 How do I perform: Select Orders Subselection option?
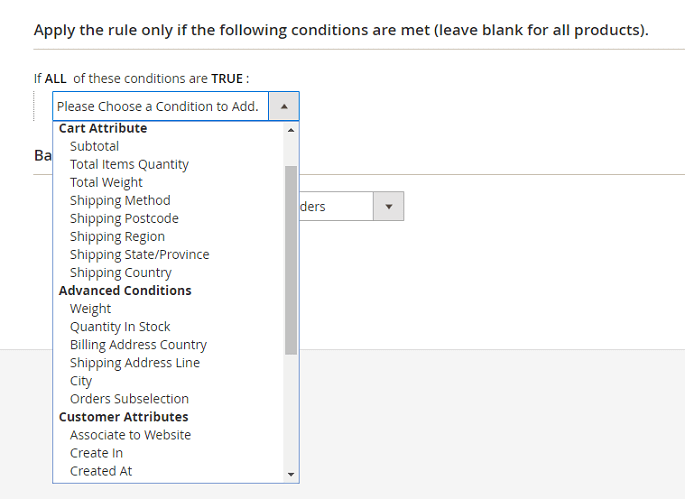[129, 398]
